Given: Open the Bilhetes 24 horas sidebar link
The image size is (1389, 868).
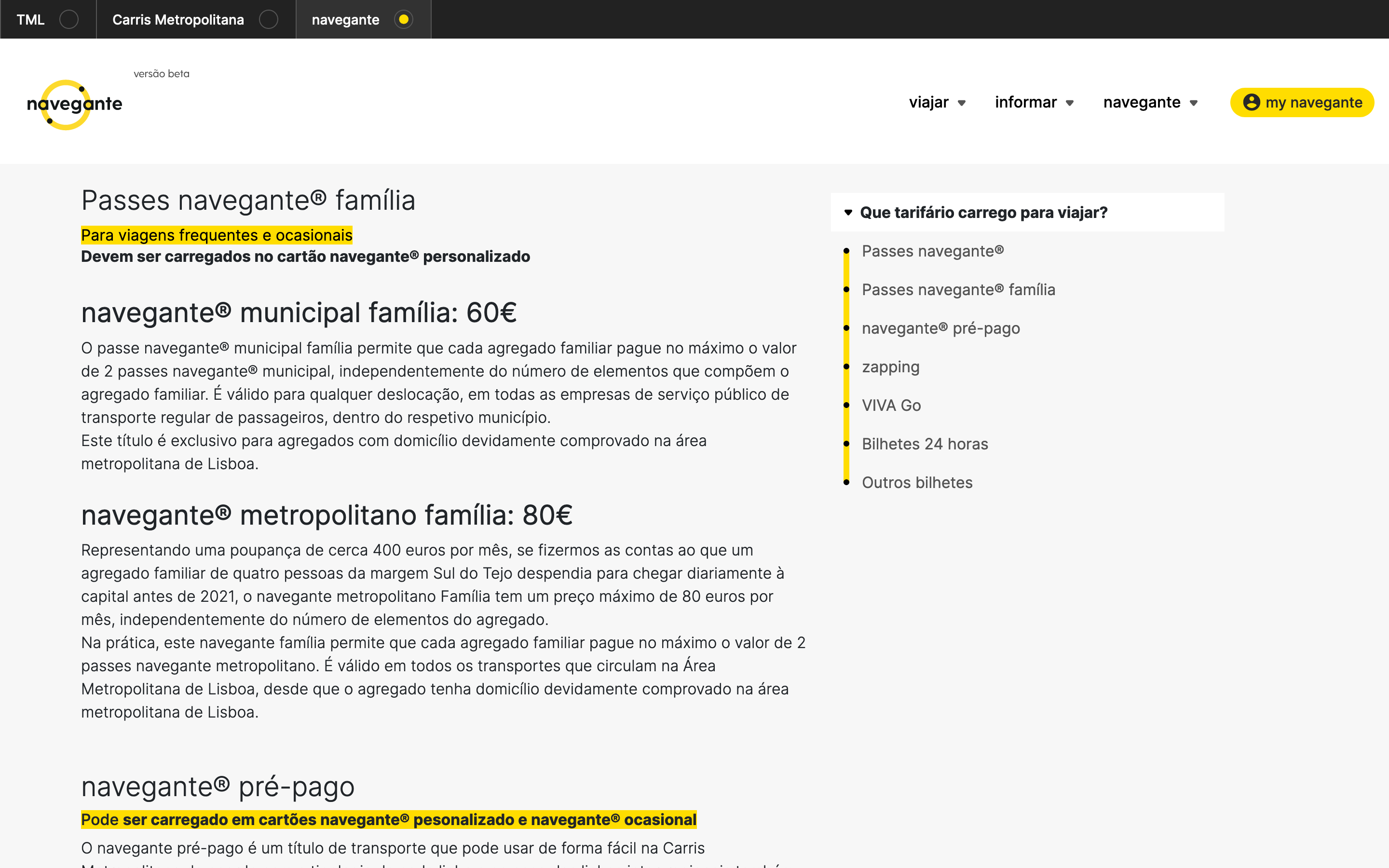Looking at the screenshot, I should [x=925, y=444].
